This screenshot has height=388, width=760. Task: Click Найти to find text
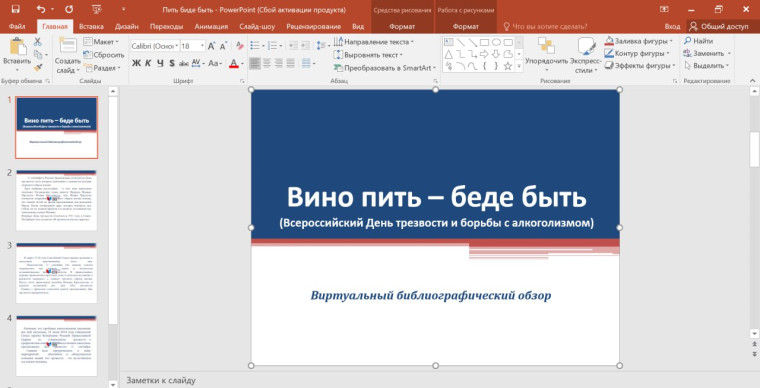698,41
